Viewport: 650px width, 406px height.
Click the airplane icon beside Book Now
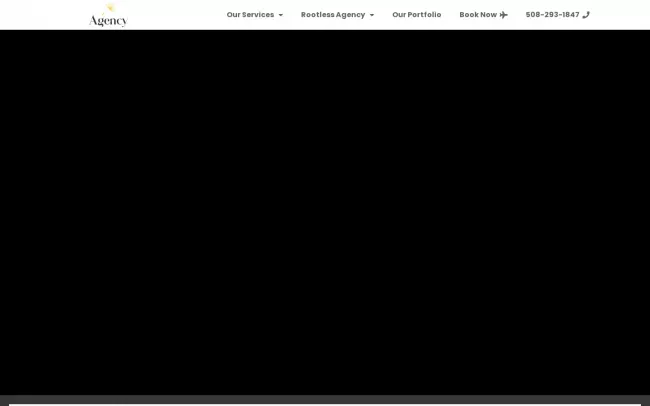504,15
